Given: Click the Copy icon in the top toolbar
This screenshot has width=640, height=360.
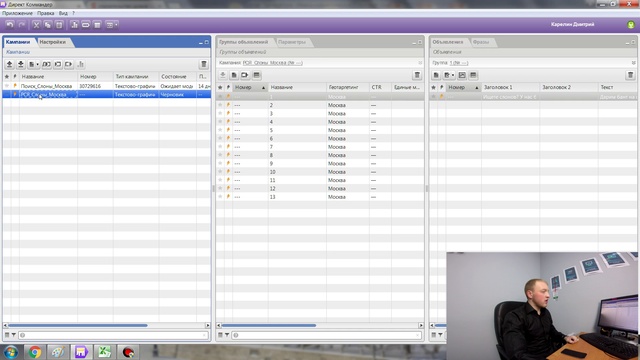Looking at the screenshot, I should pyautogui.click(x=48, y=25).
